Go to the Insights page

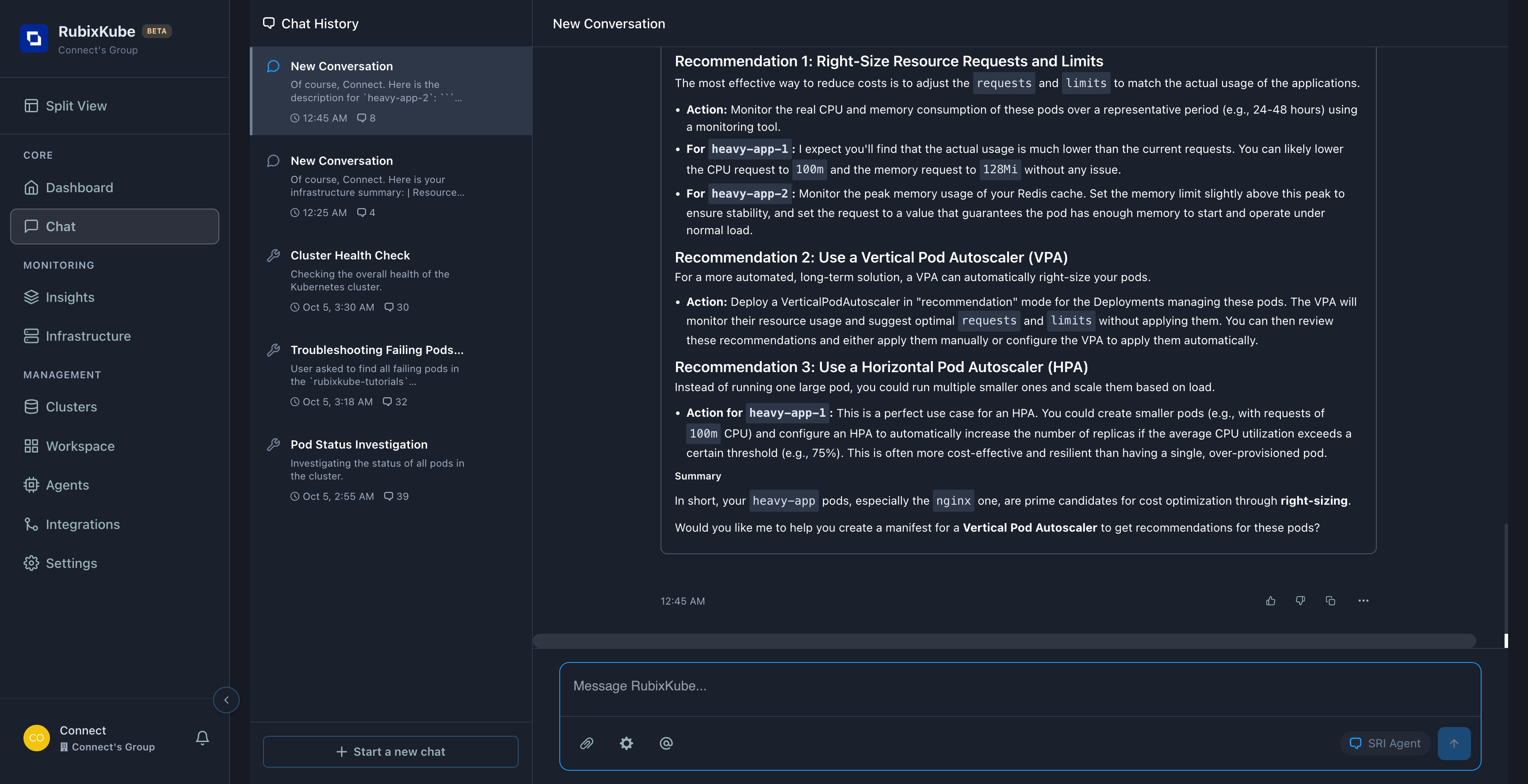70,297
